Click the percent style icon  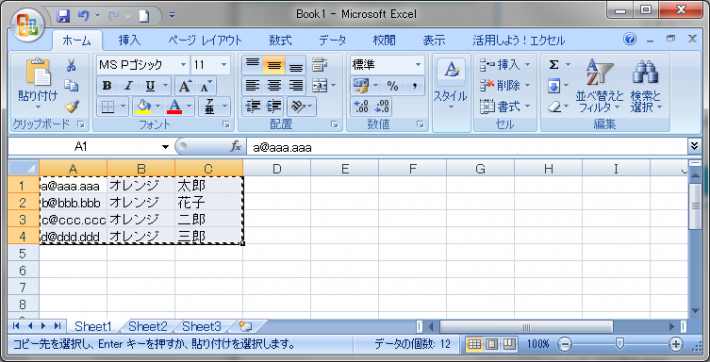392,86
